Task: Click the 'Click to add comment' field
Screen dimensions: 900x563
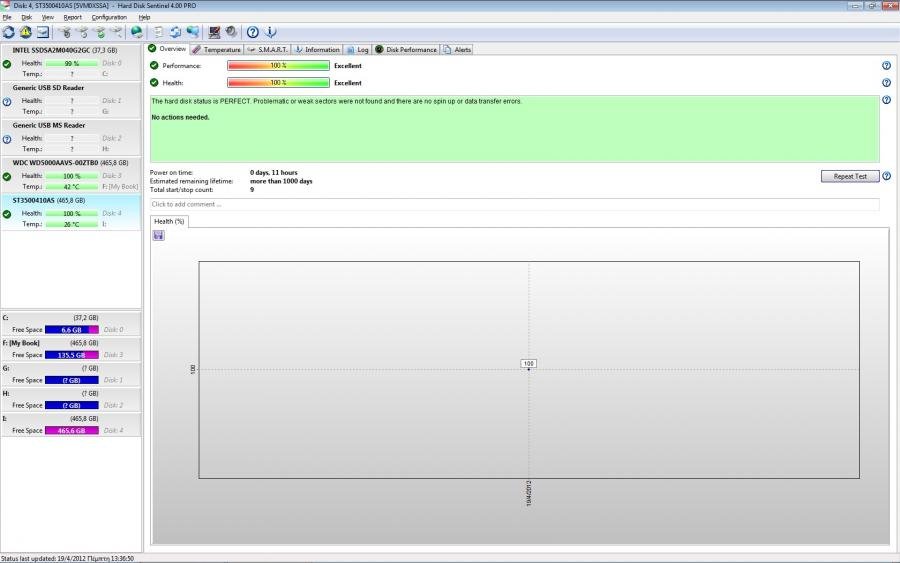Action: [514, 204]
